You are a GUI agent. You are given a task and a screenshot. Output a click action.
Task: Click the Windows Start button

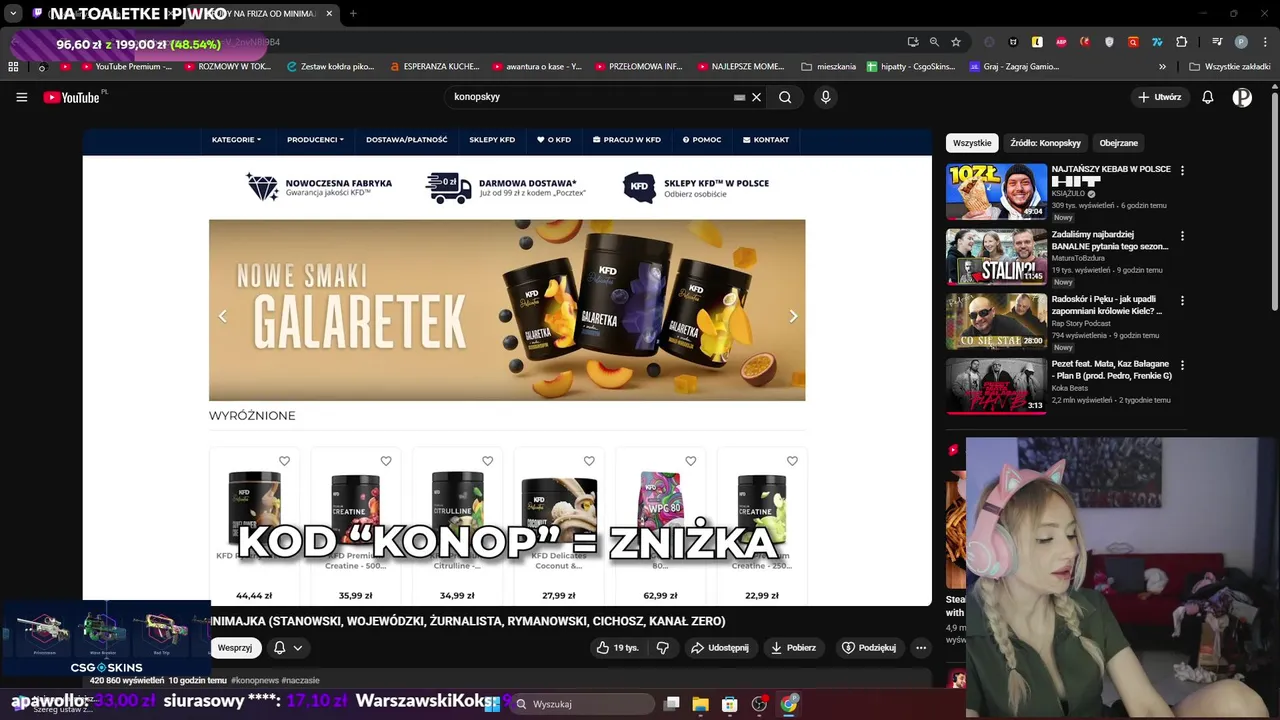(491, 704)
